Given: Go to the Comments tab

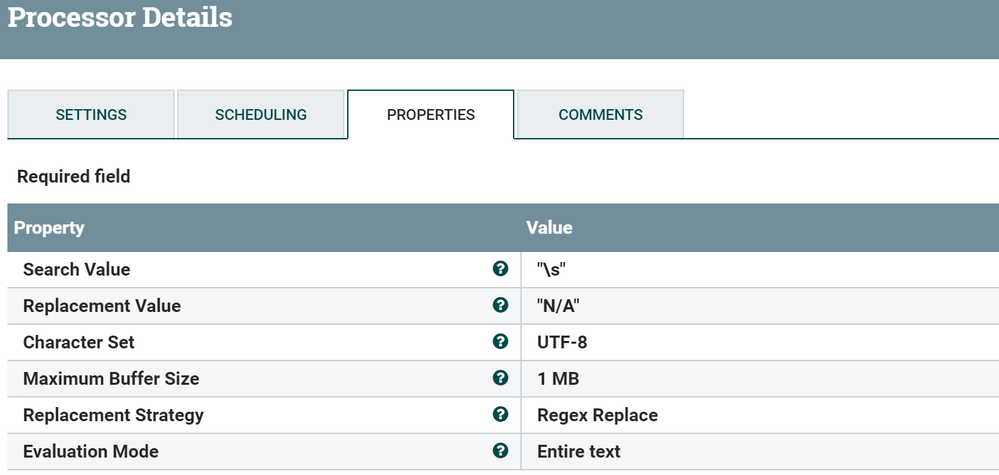Looking at the screenshot, I should (600, 115).
